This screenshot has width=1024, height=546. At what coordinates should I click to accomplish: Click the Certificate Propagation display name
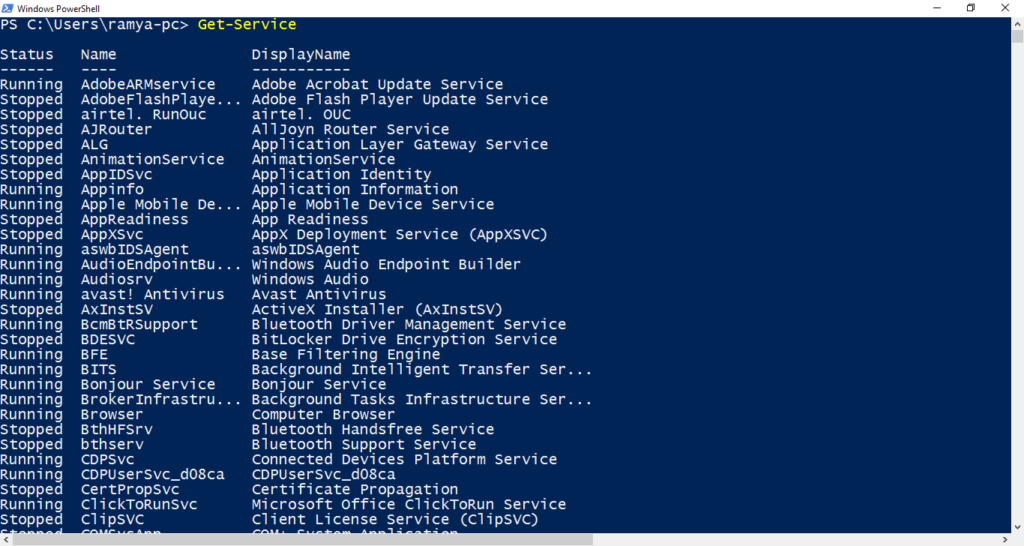pyautogui.click(x=355, y=490)
